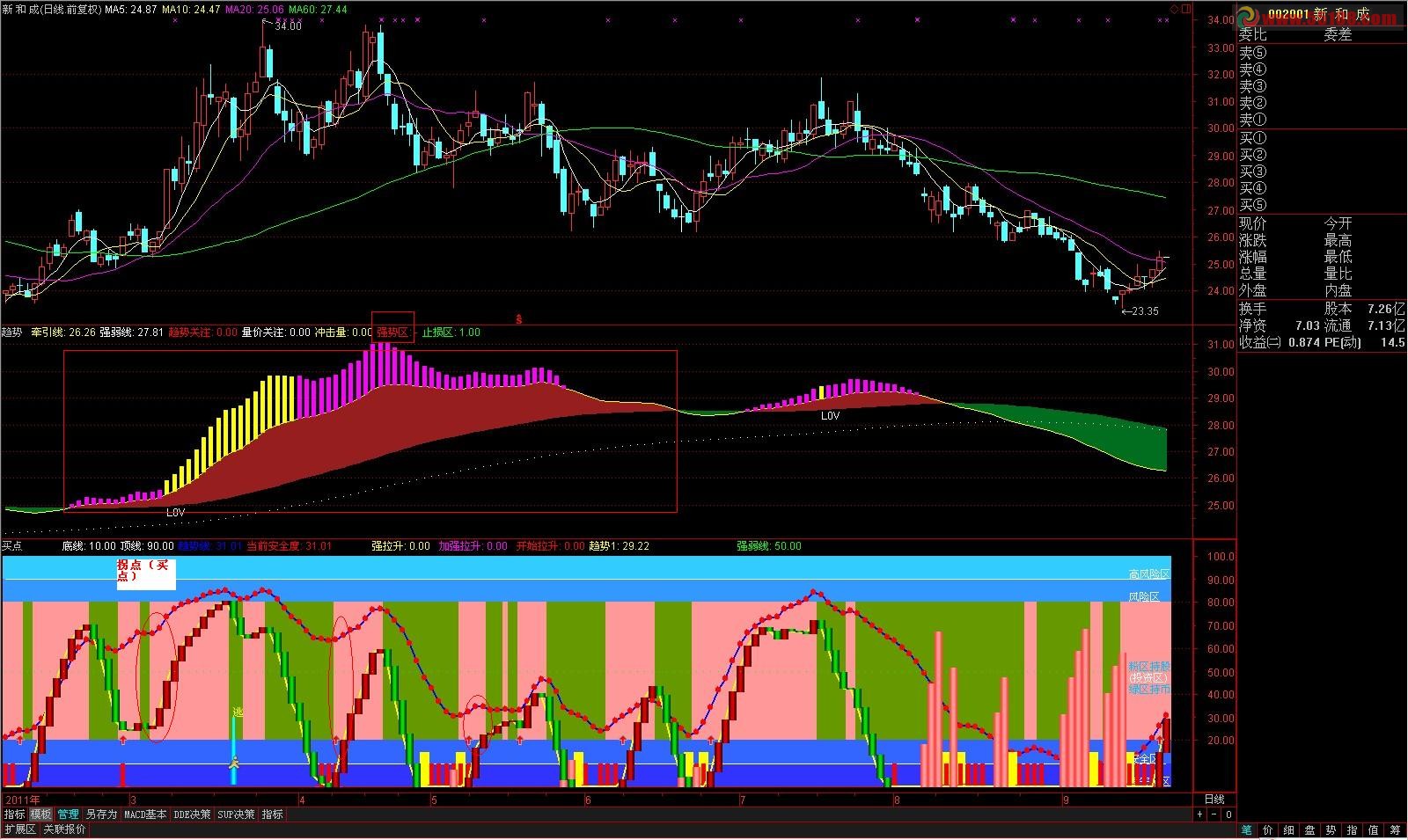1408x840 pixels.
Task: Click the 加强拉升: 0.00 label
Action: [x=473, y=546]
